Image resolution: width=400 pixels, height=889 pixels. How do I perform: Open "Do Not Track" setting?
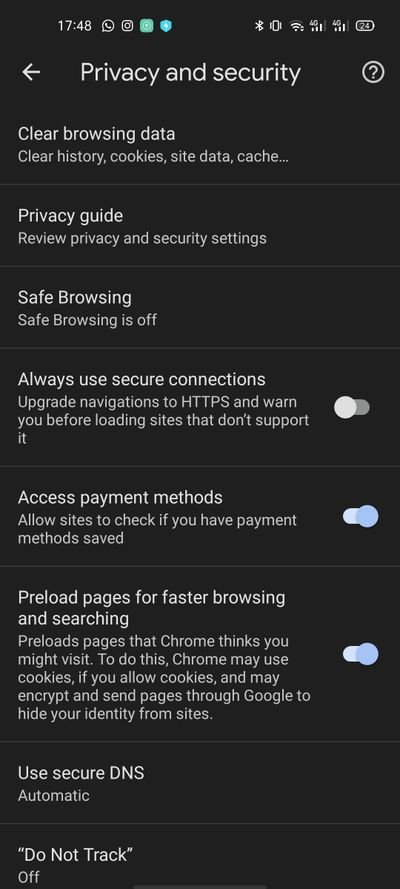tap(200, 857)
